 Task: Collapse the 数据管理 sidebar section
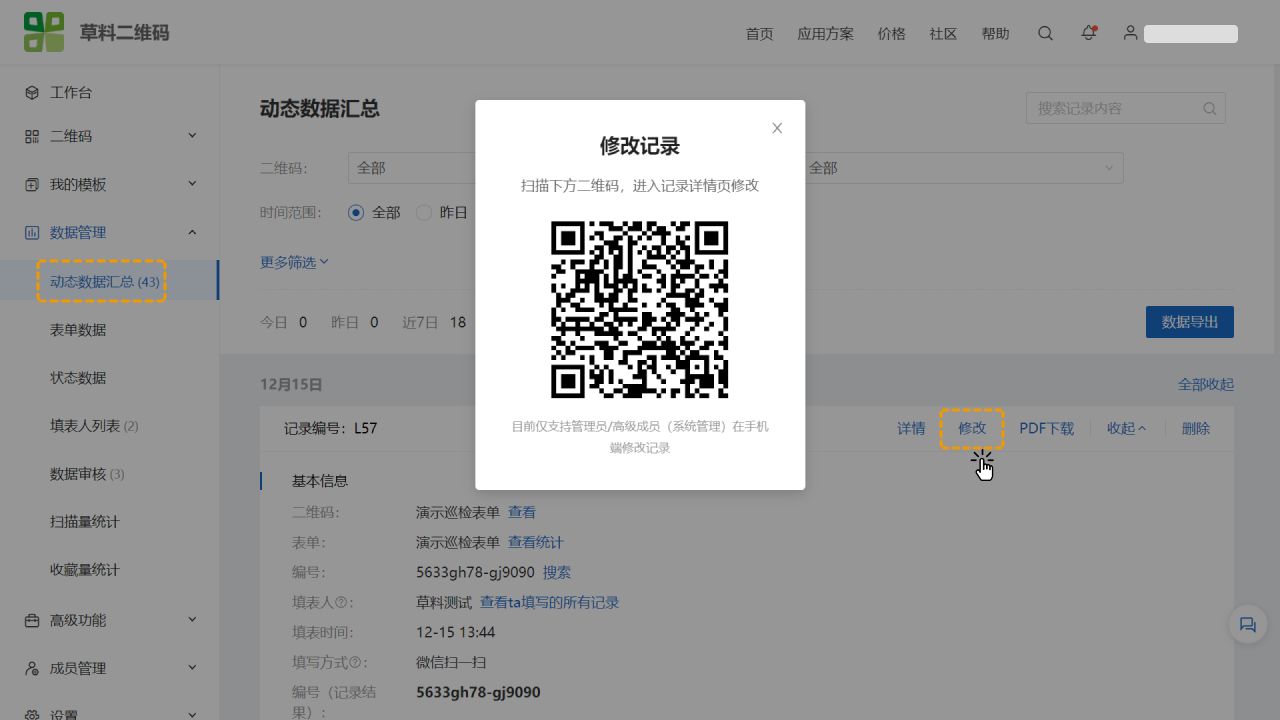(x=192, y=232)
